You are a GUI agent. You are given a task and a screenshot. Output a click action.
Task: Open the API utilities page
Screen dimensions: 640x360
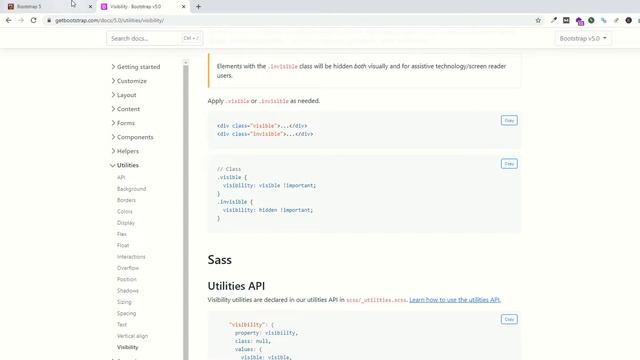click(x=121, y=178)
